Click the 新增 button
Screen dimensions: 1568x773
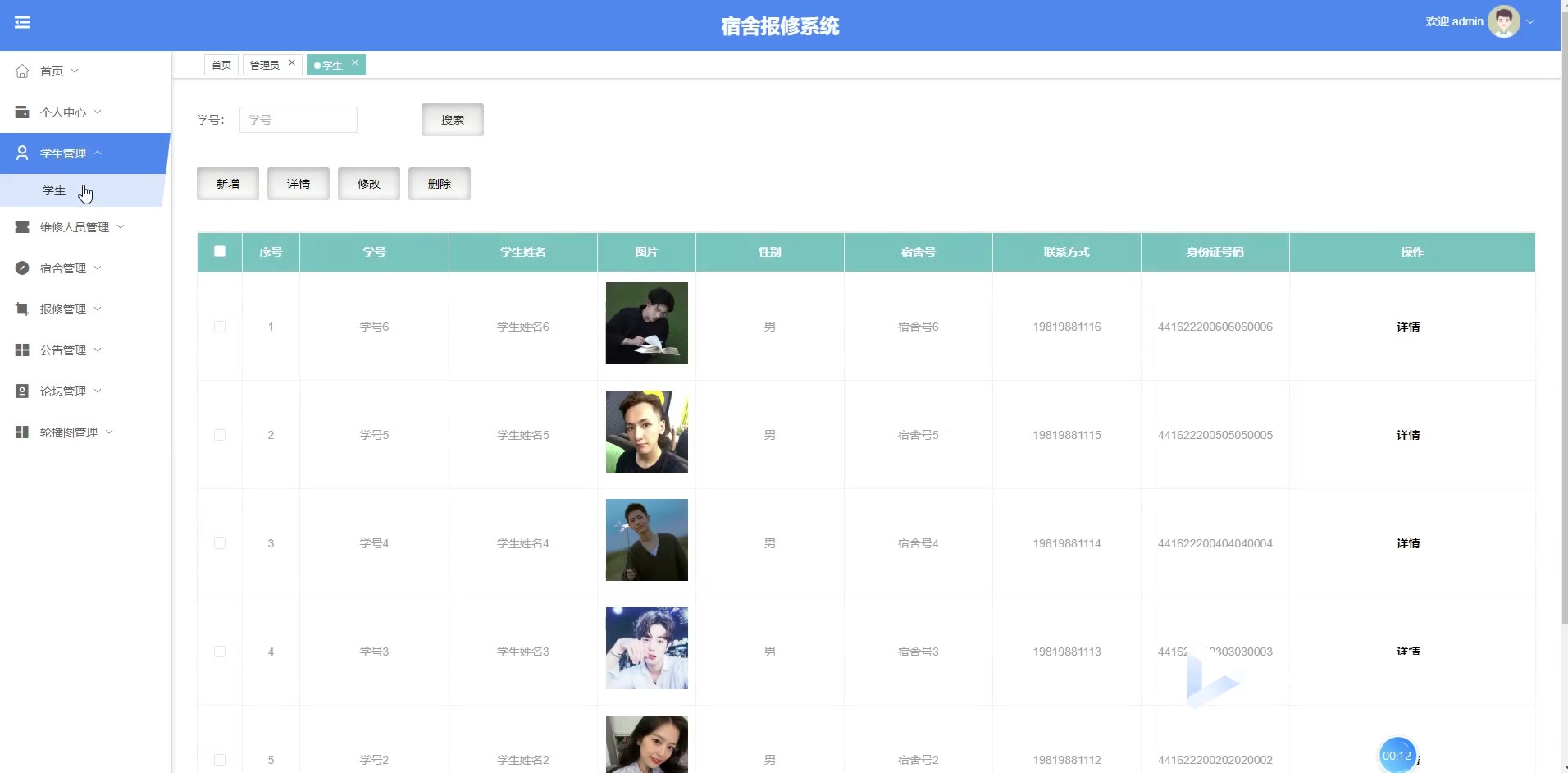pos(228,184)
